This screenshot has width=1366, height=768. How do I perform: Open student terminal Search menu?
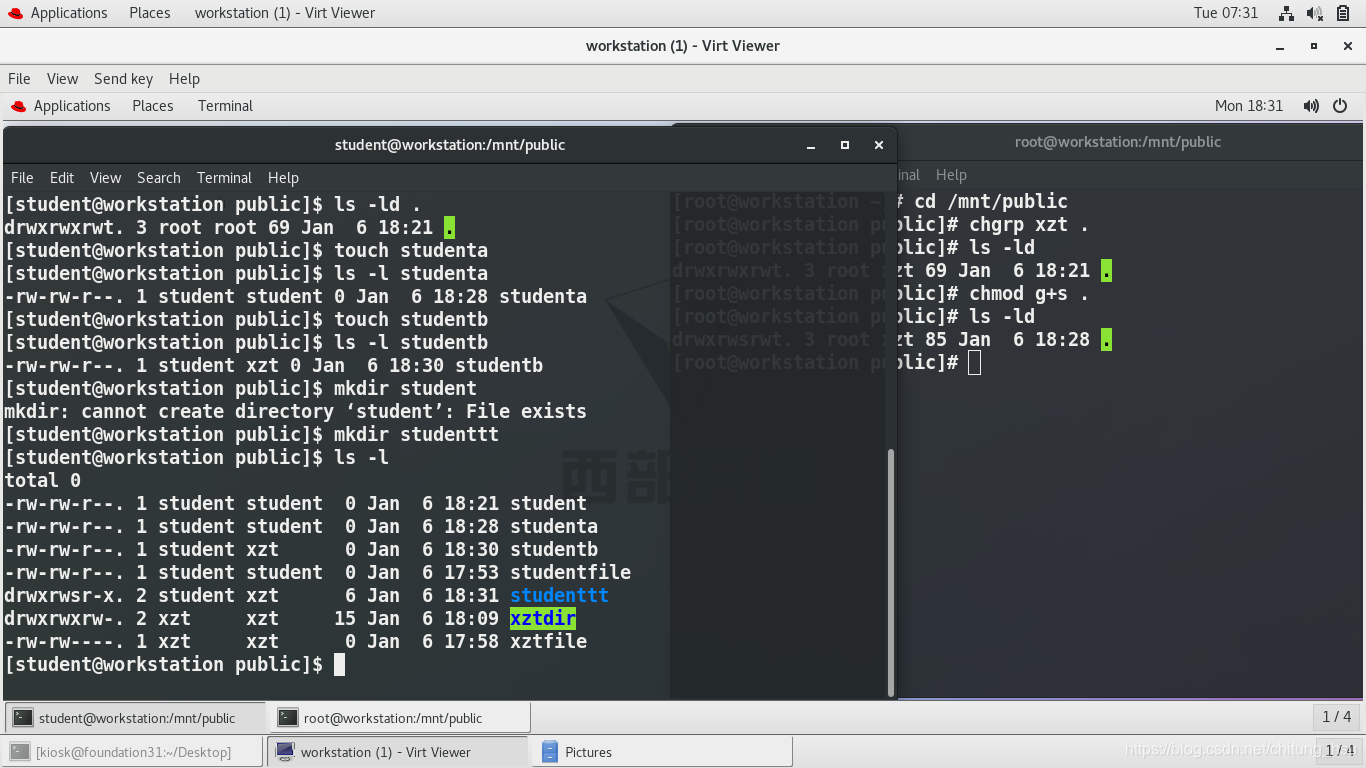[x=159, y=177]
